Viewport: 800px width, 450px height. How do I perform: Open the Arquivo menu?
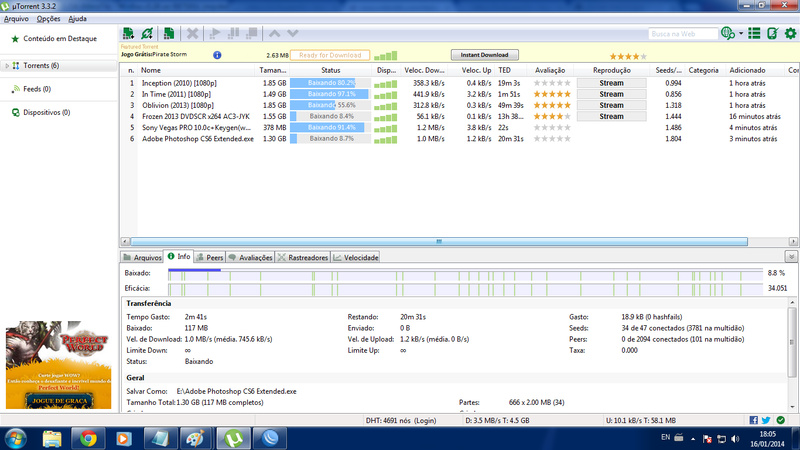pyautogui.click(x=16, y=19)
